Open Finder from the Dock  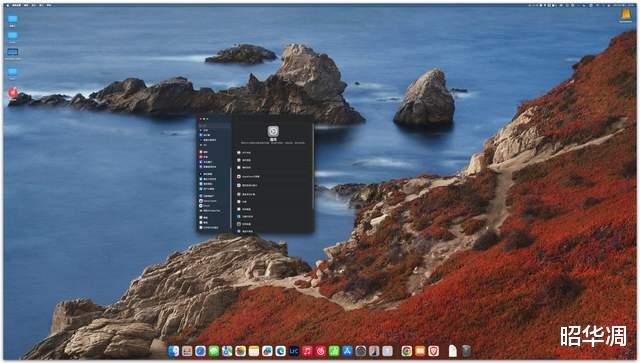pyautogui.click(x=173, y=351)
